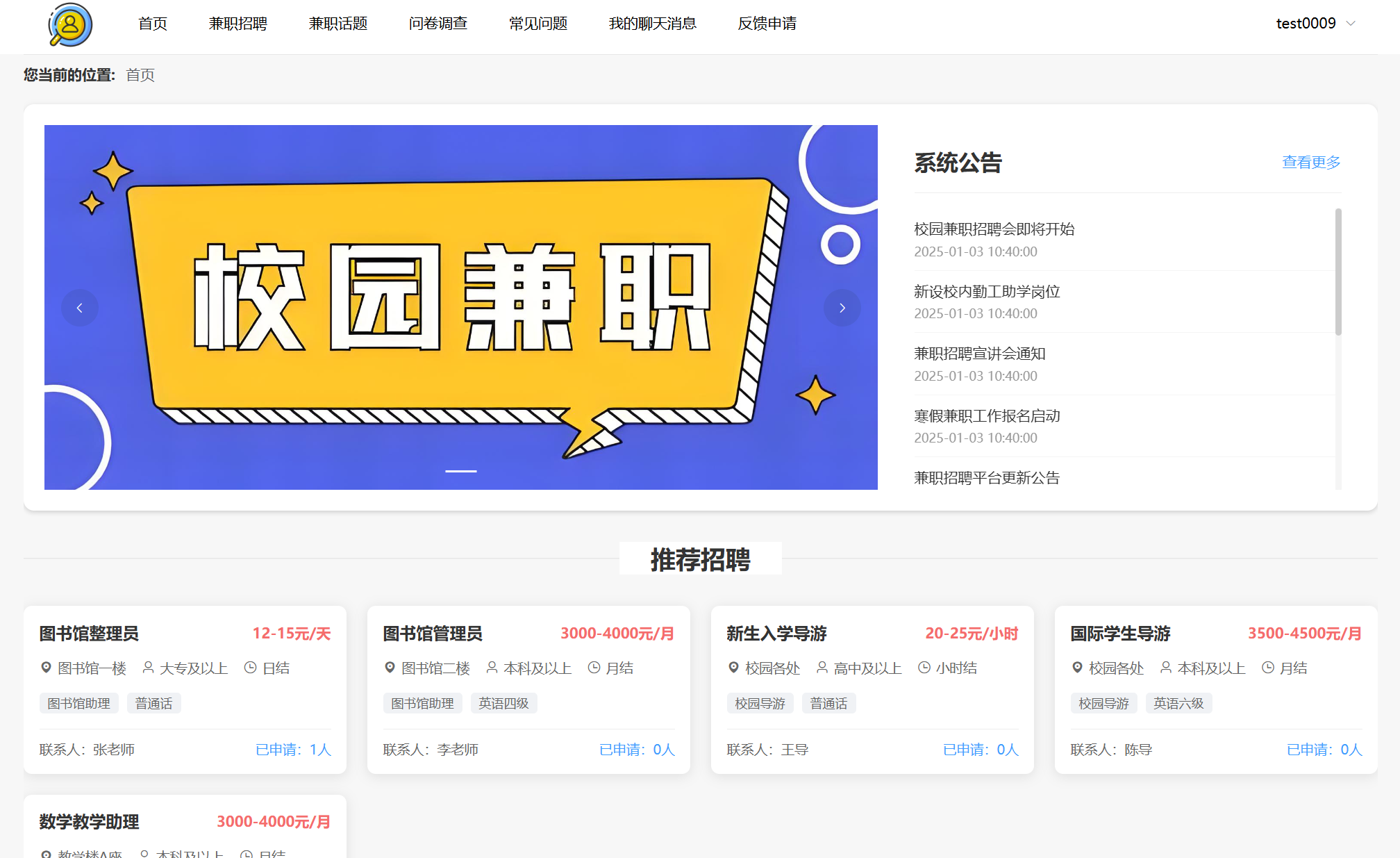This screenshot has height=858, width=1400.
Task: Click 普通话 tag on 新生入学导游 card
Action: point(829,703)
